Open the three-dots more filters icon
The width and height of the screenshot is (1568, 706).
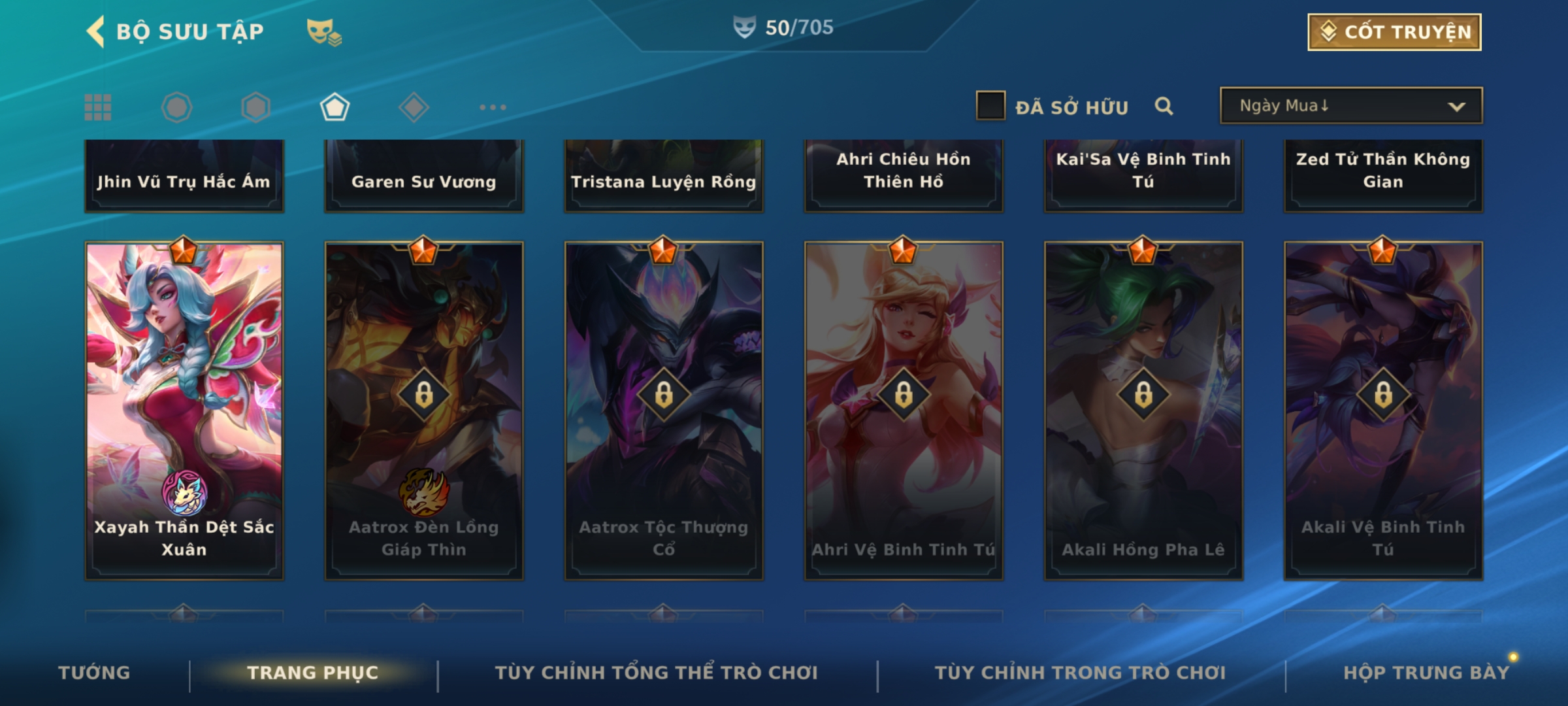493,107
